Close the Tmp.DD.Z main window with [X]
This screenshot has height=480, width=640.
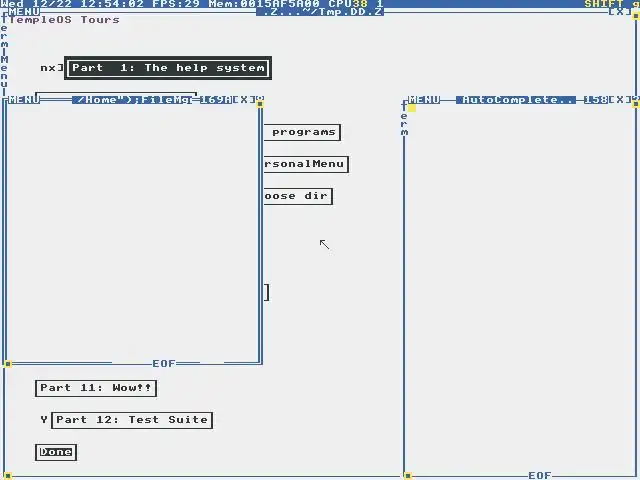(620, 11)
